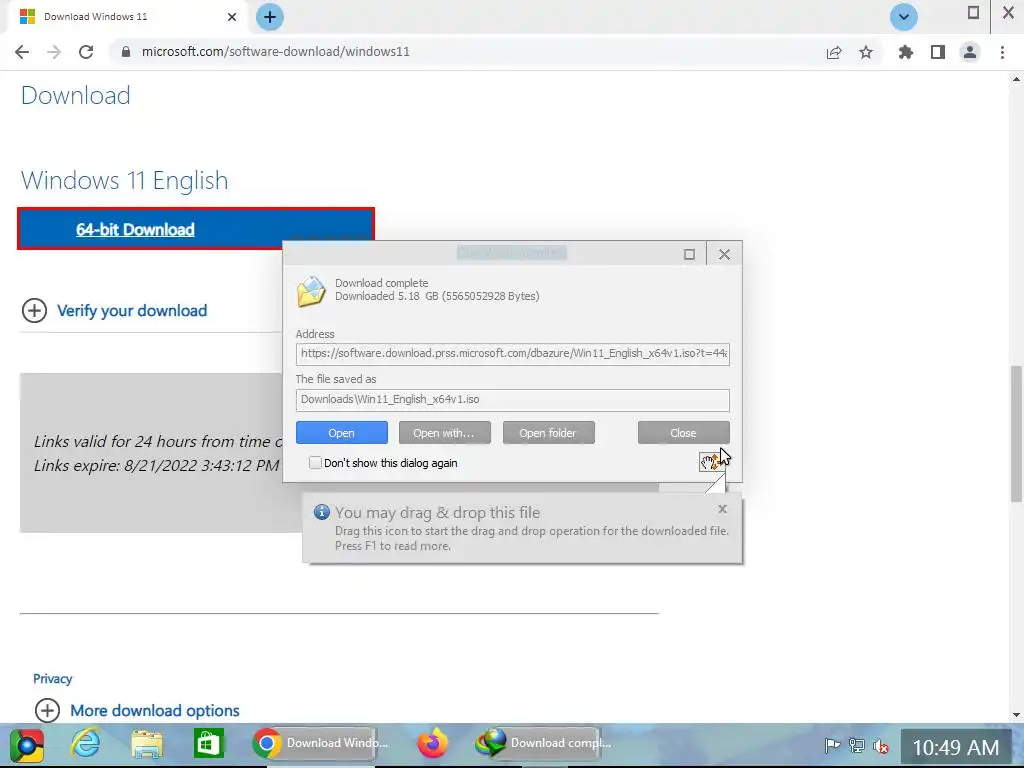Click the page vertical scrollbar thumb
The height and width of the screenshot is (768, 1024).
(x=1016, y=433)
